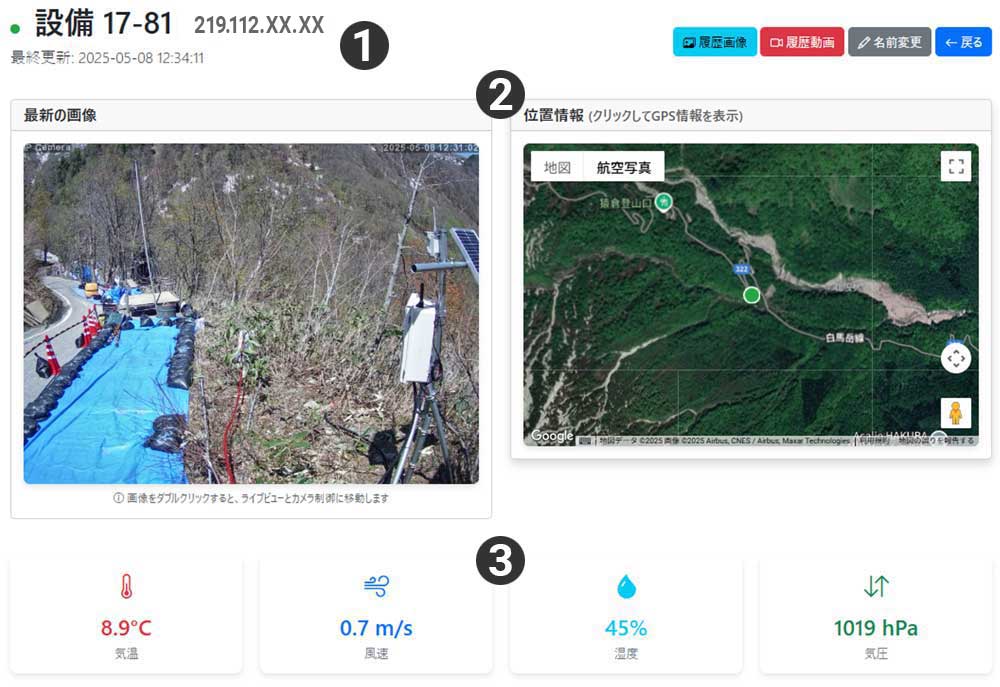Click the pressure arrows icon

pyautogui.click(x=876, y=586)
